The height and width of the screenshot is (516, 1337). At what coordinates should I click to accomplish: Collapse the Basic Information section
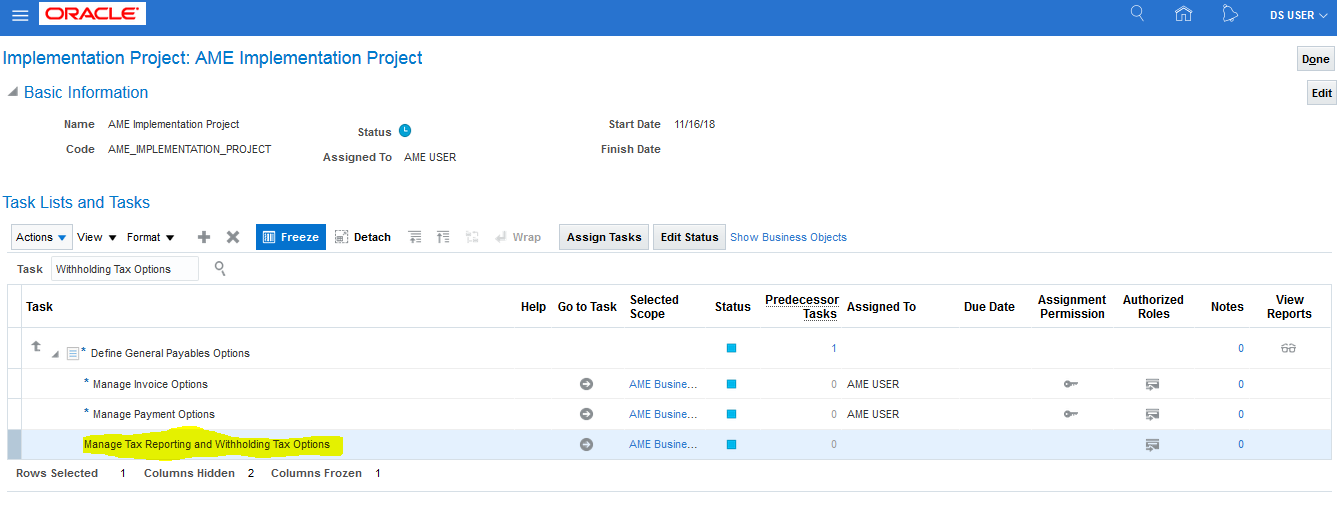coord(13,92)
